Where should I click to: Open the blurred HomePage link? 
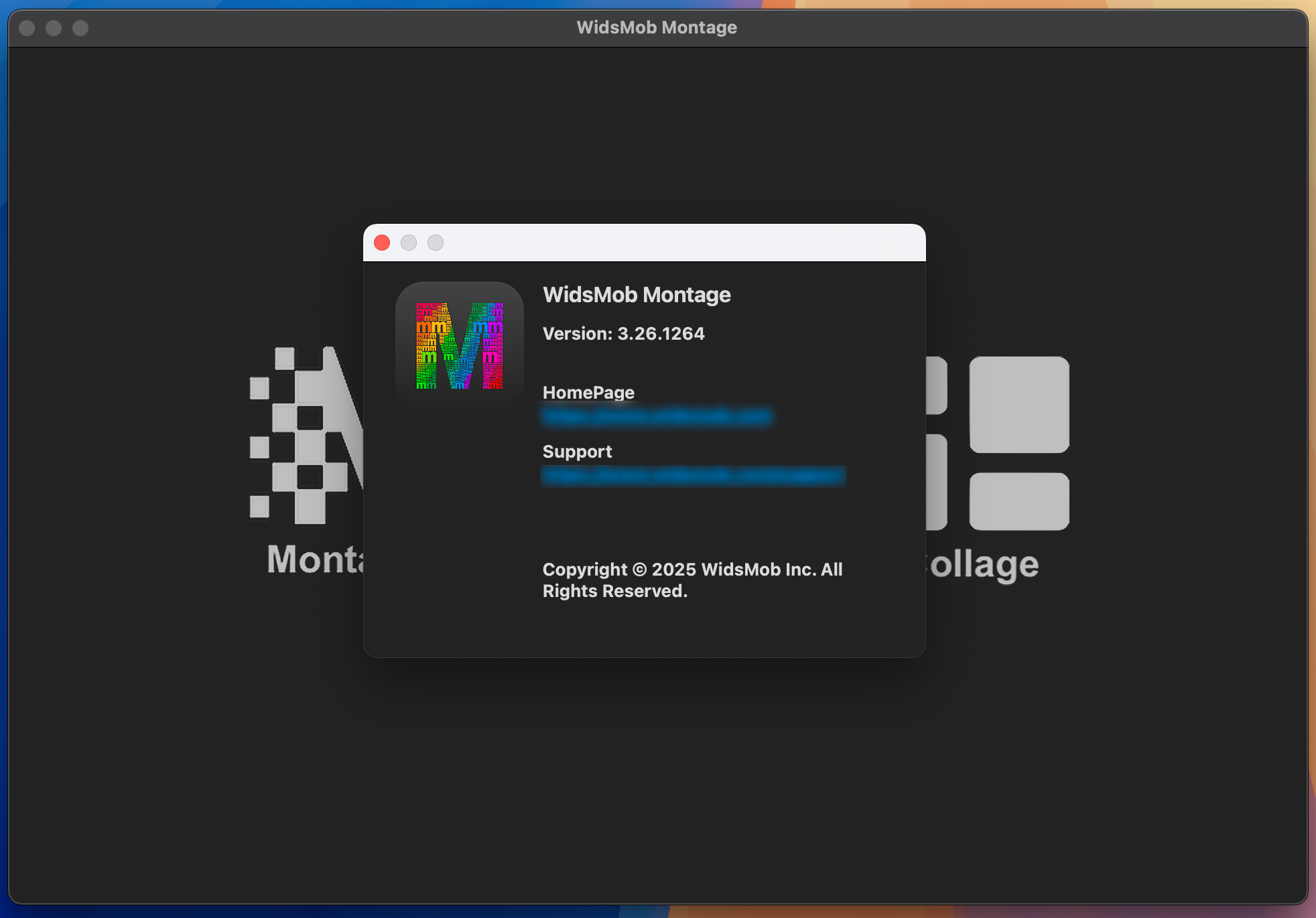click(657, 417)
